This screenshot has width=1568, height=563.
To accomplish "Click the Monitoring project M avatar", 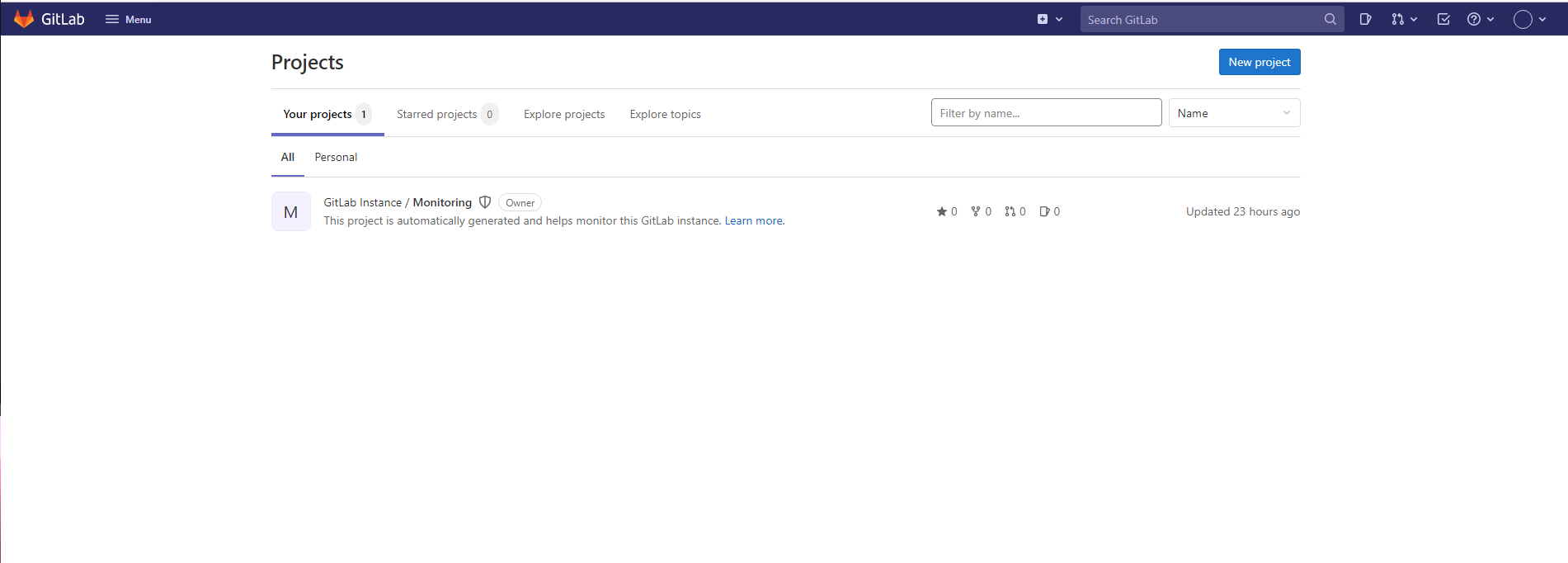I will point(291,211).
